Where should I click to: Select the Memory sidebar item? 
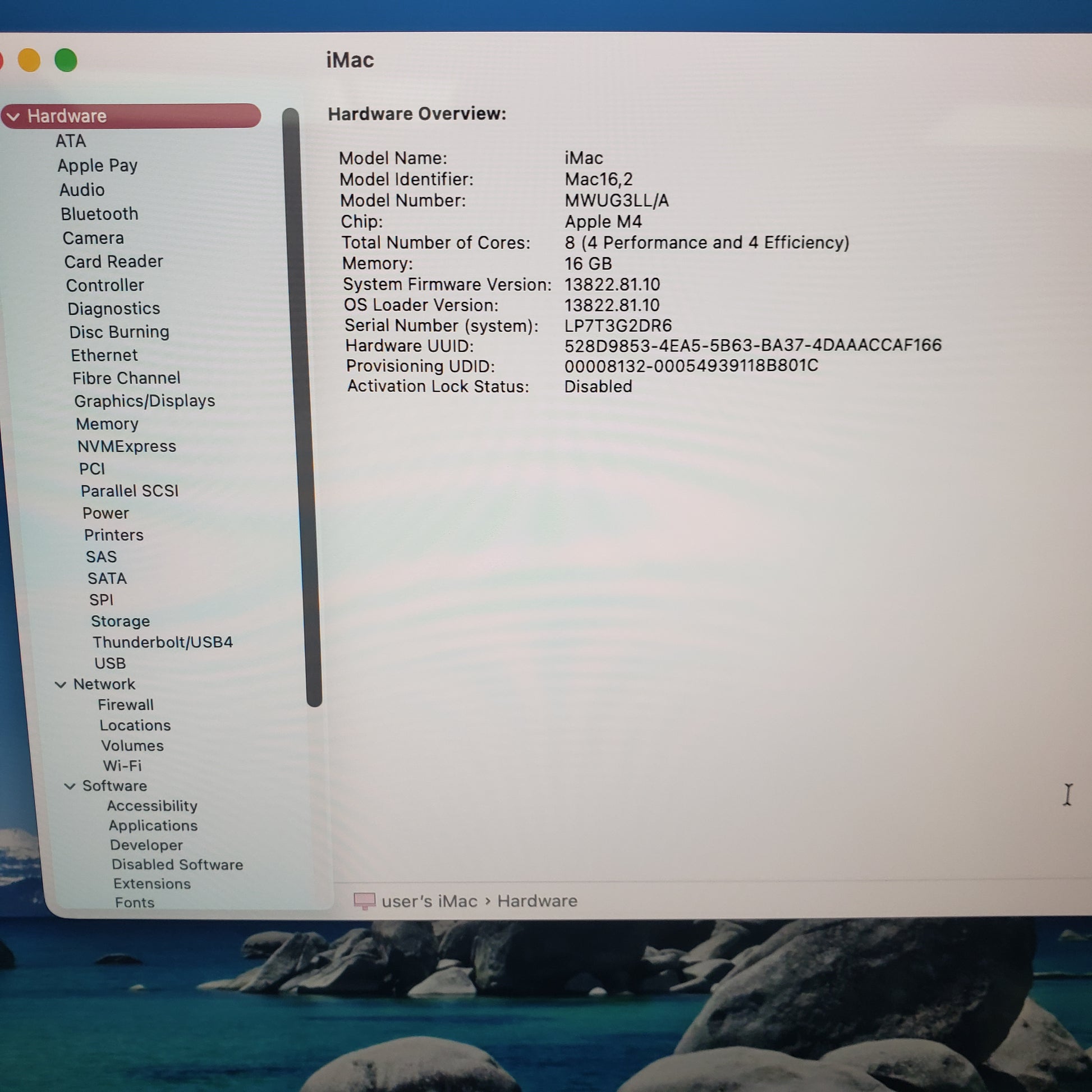pos(107,424)
